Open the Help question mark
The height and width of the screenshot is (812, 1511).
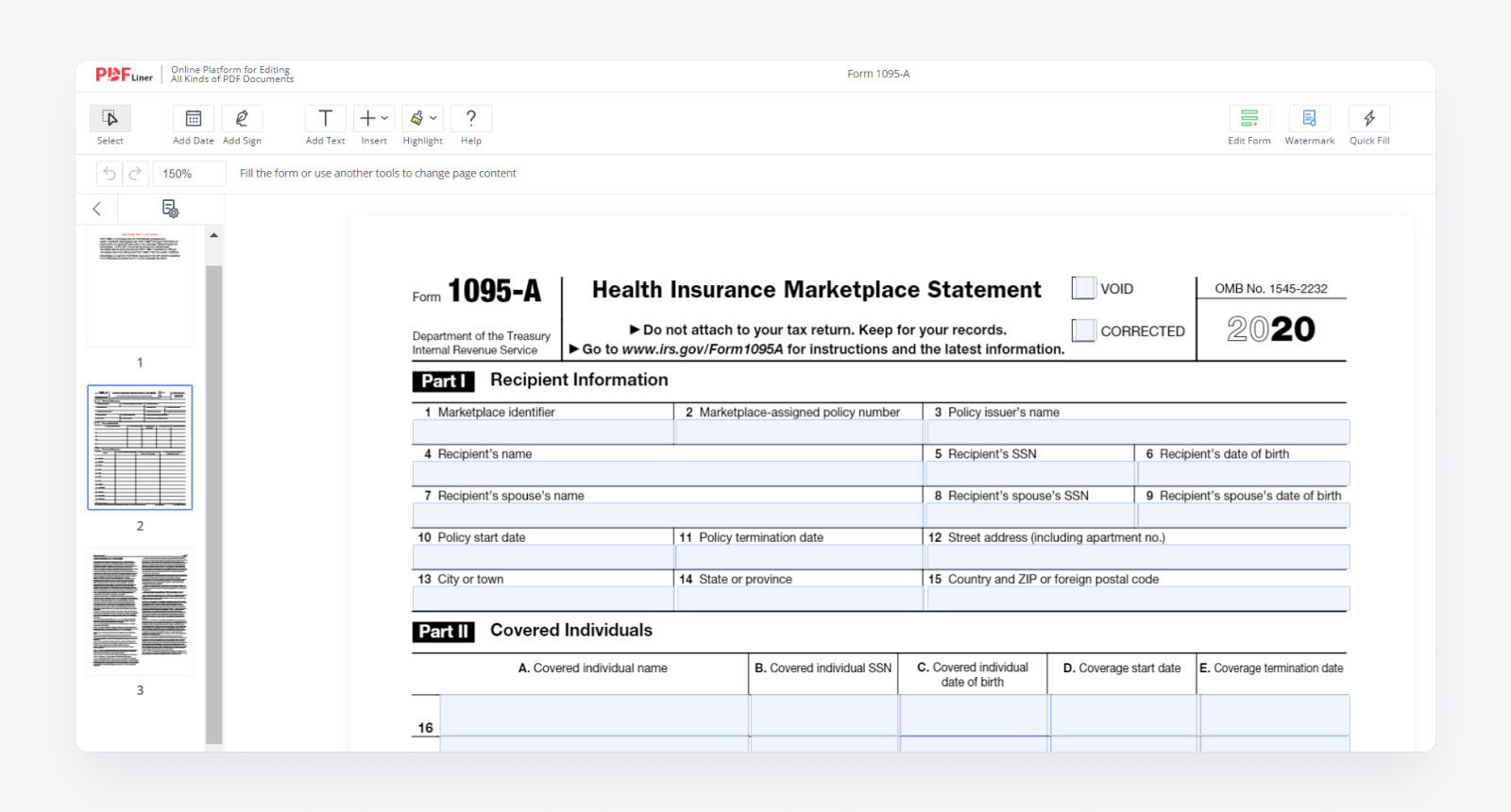pyautogui.click(x=471, y=118)
